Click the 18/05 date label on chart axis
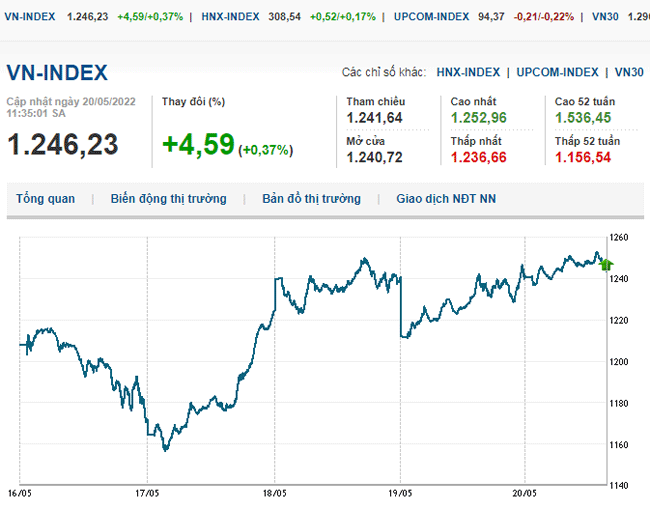Screen dimensions: 650x509 click(x=275, y=493)
